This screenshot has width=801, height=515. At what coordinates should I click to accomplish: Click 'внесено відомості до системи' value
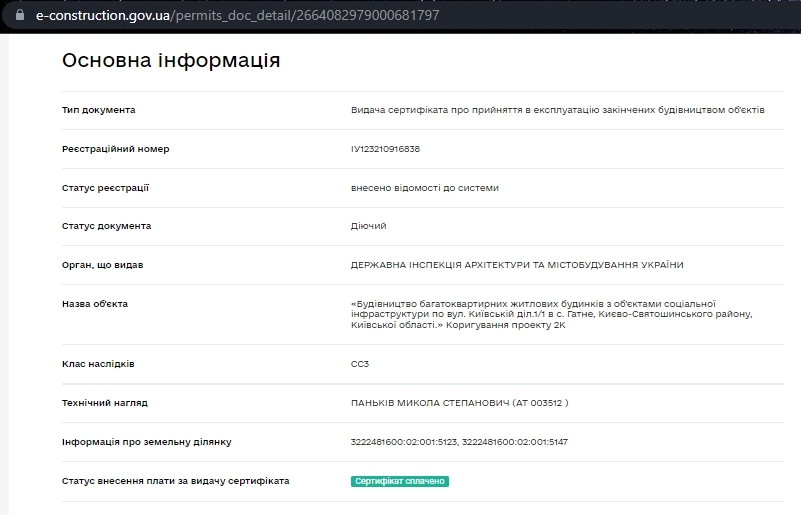coord(425,188)
